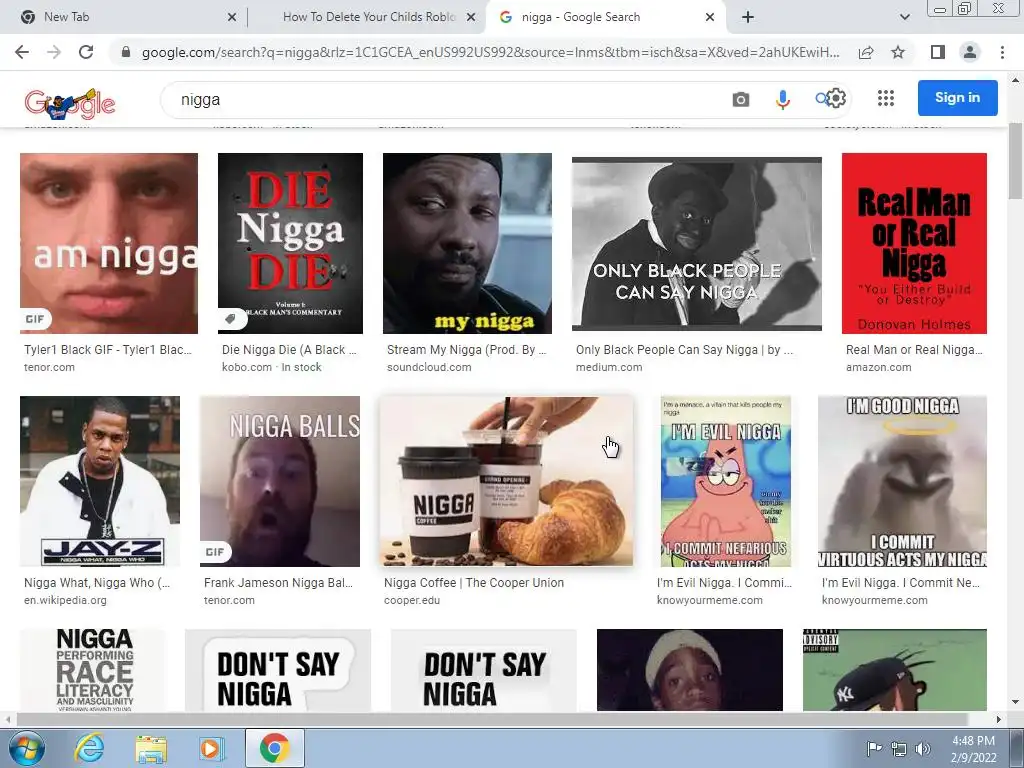
Task: Close the How To Delete Your Childs Roblox tab
Action: coord(471,17)
